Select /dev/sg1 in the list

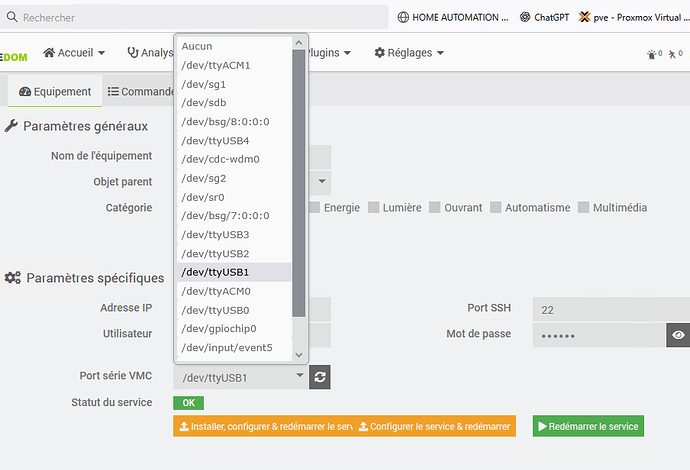pos(234,84)
